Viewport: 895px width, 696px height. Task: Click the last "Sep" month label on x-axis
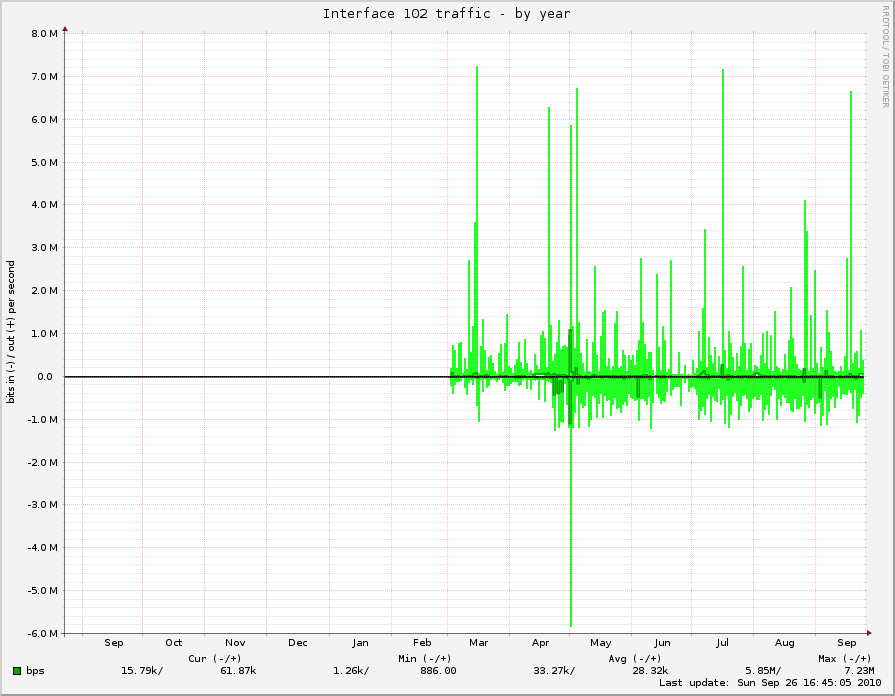pos(846,643)
